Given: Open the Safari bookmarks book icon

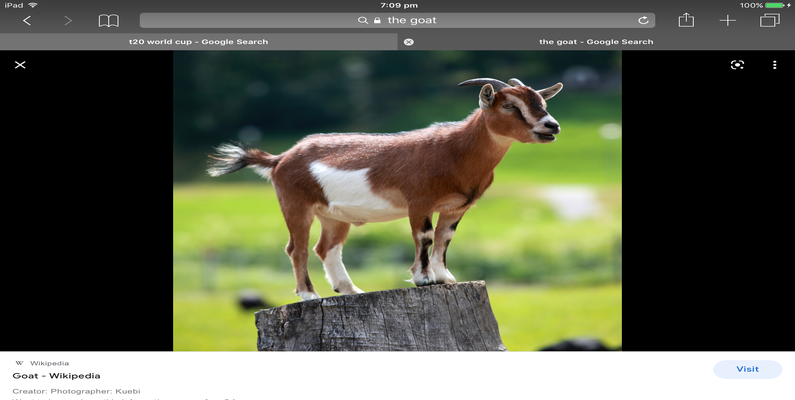Looking at the screenshot, I should coord(109,20).
